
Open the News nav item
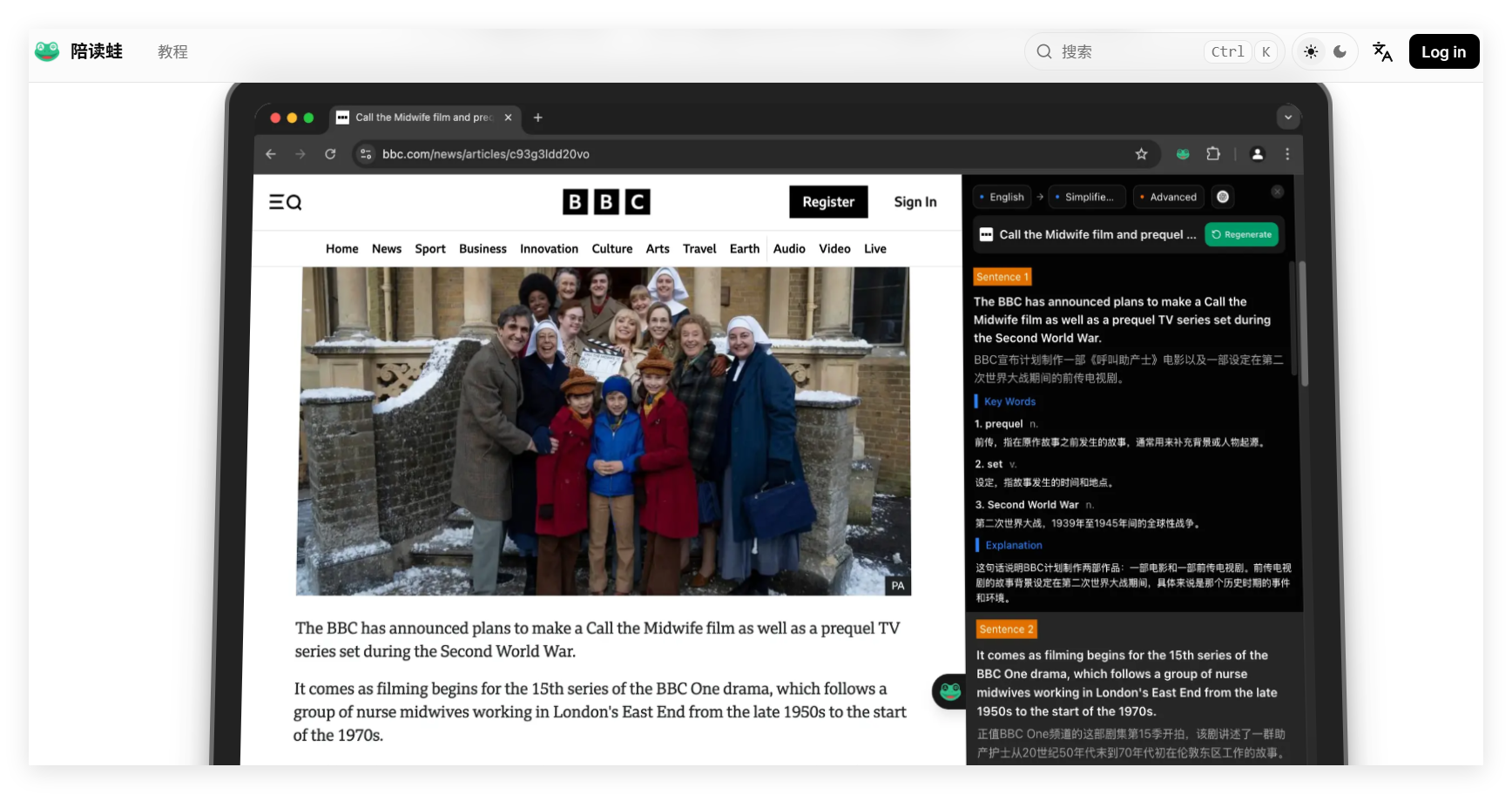[x=387, y=249]
